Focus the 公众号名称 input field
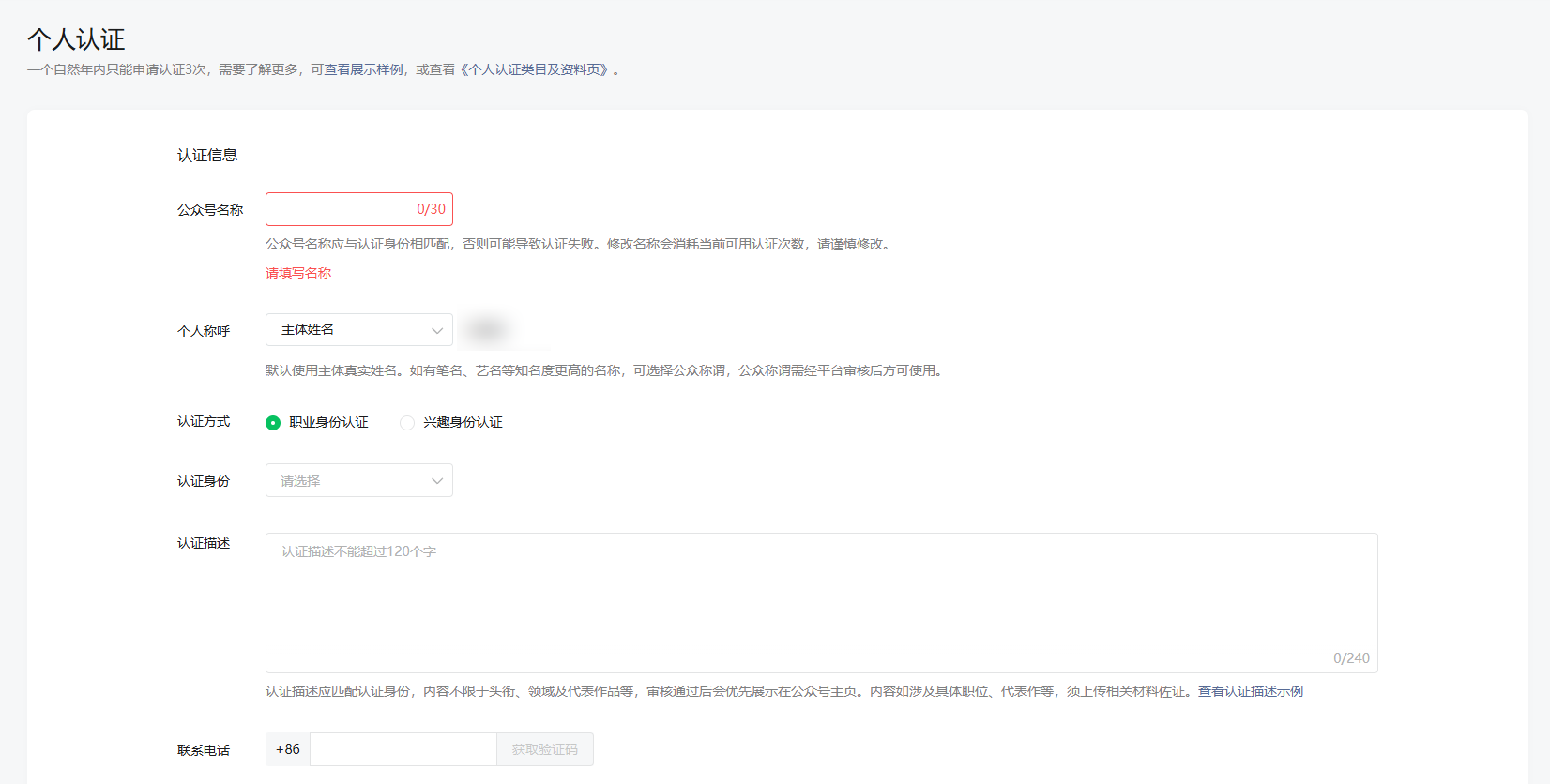Screen dimensions: 1550x784 click(338, 209)
